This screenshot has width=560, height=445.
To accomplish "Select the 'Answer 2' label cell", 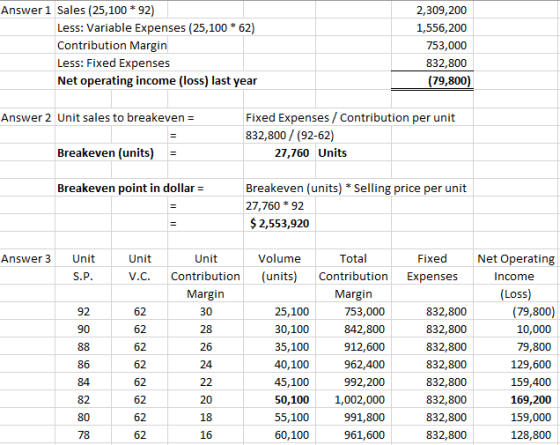I will click(26, 118).
